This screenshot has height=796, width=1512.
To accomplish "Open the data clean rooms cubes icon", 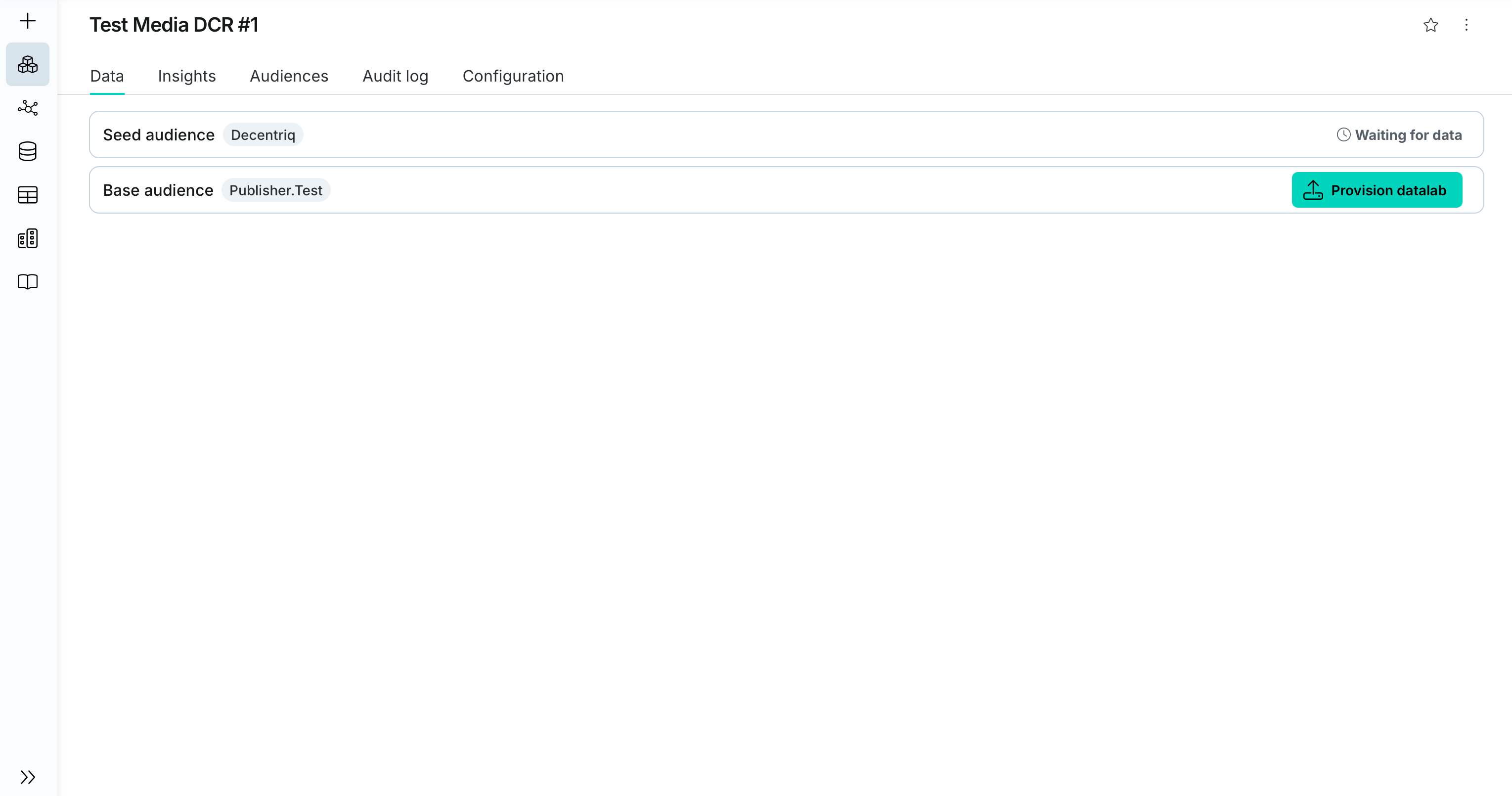I will [x=28, y=65].
